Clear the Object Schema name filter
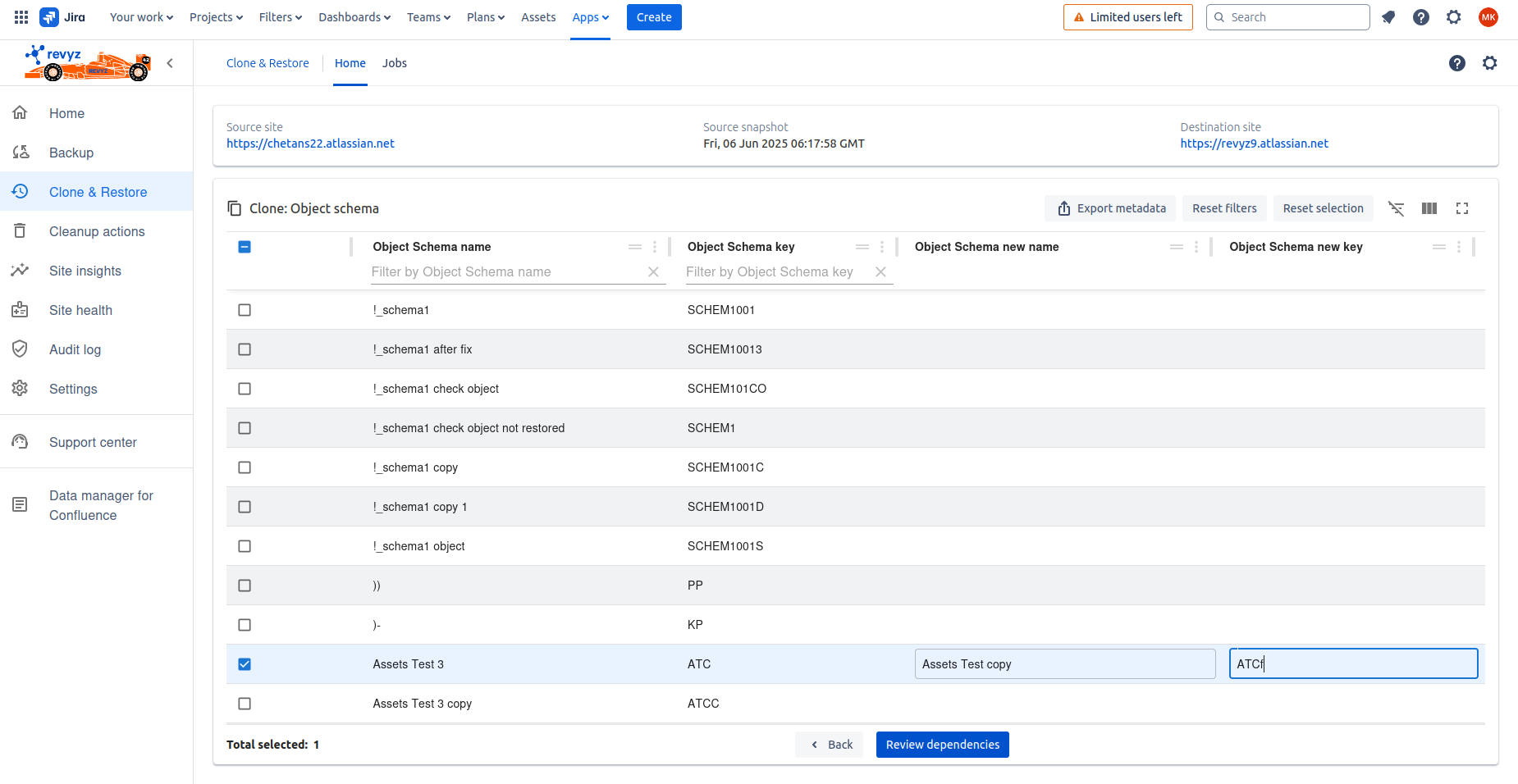The height and width of the screenshot is (784, 1518). tap(653, 272)
